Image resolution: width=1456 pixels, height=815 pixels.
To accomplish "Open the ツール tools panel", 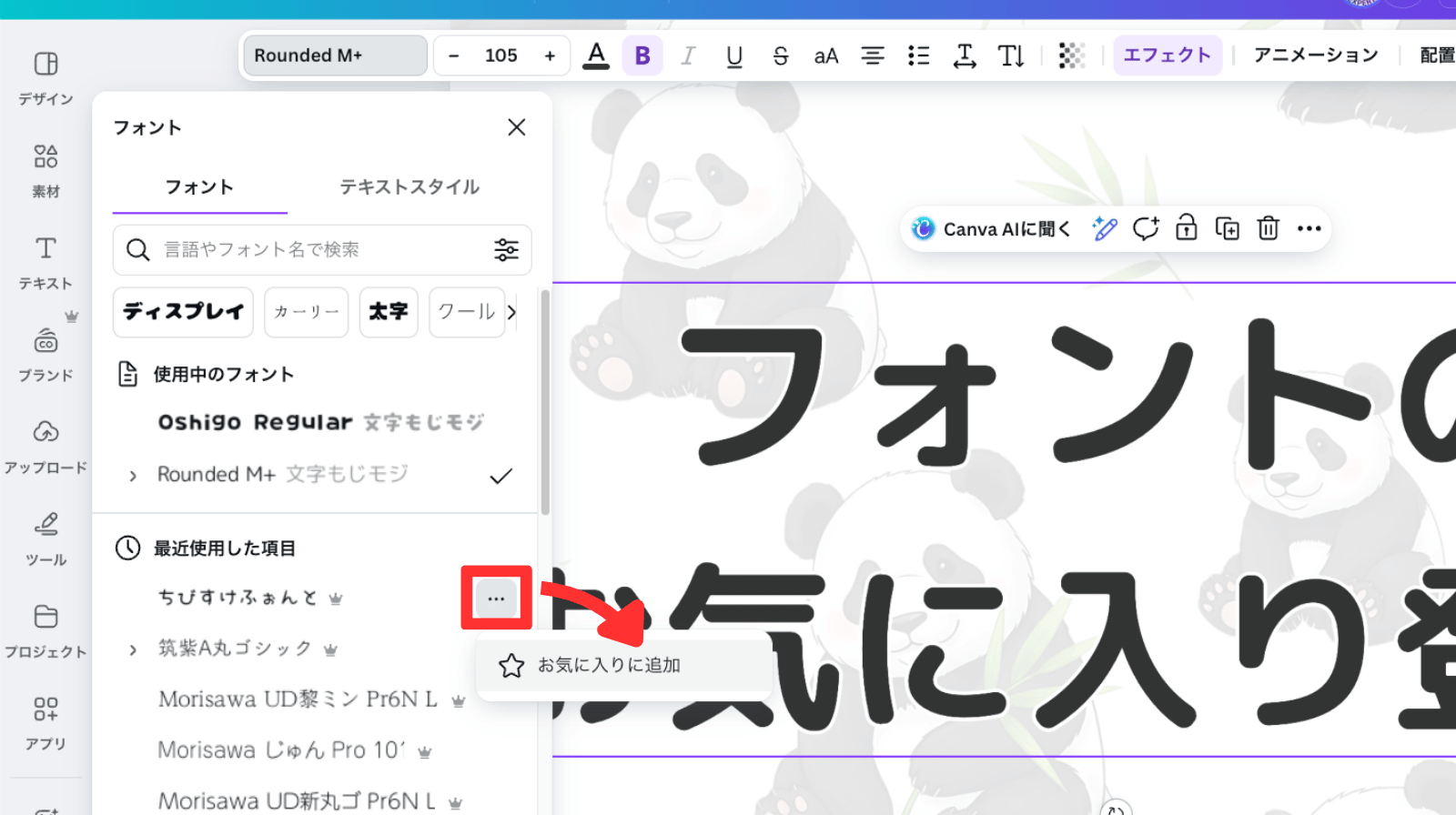I will pos(45,539).
